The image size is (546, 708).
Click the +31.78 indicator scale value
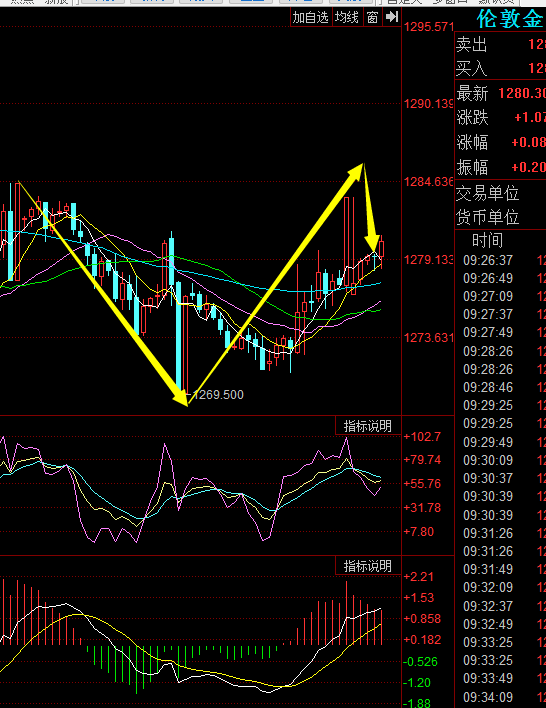[422, 508]
